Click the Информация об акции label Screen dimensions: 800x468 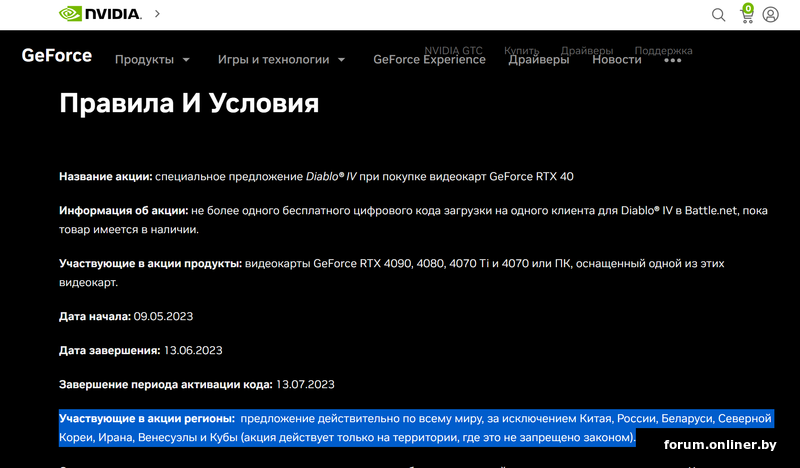tap(123, 211)
